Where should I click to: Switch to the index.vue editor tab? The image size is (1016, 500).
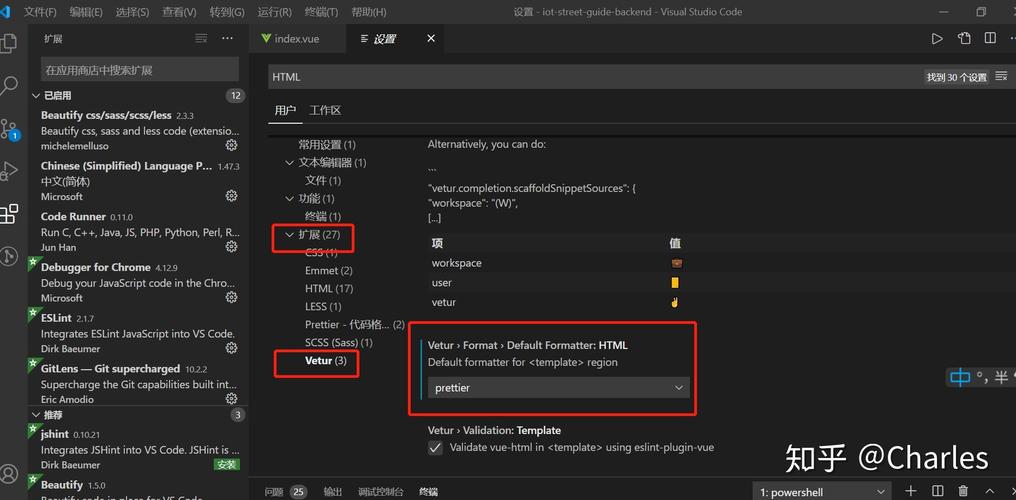pos(297,39)
